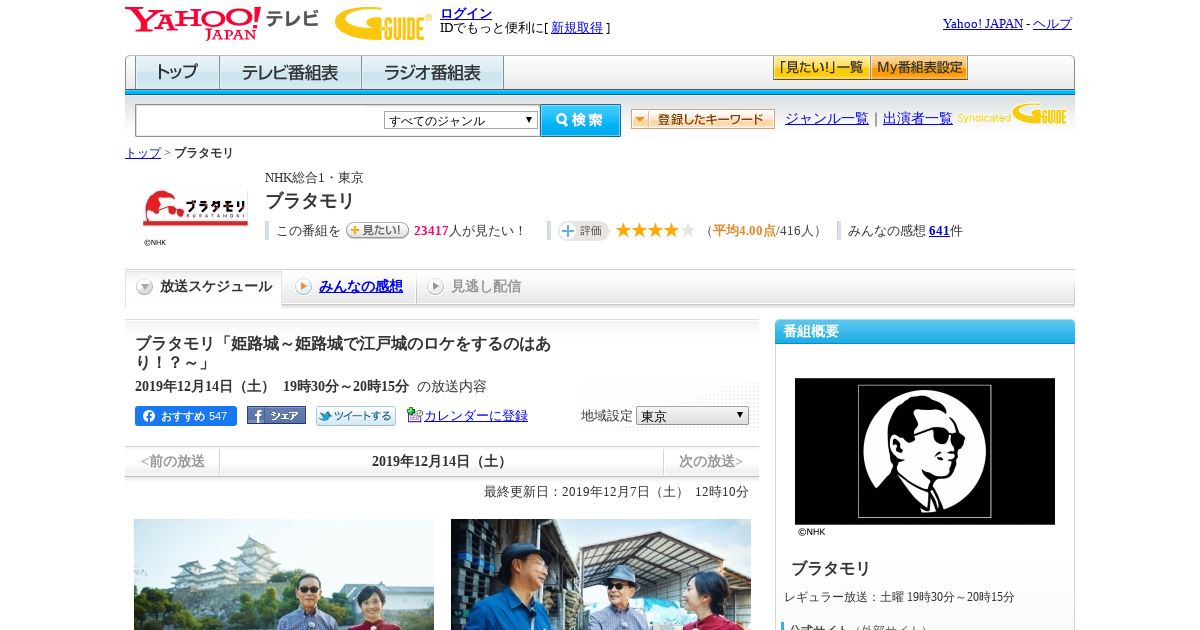Click the Facebook おすすめ 547 button

coord(186,416)
